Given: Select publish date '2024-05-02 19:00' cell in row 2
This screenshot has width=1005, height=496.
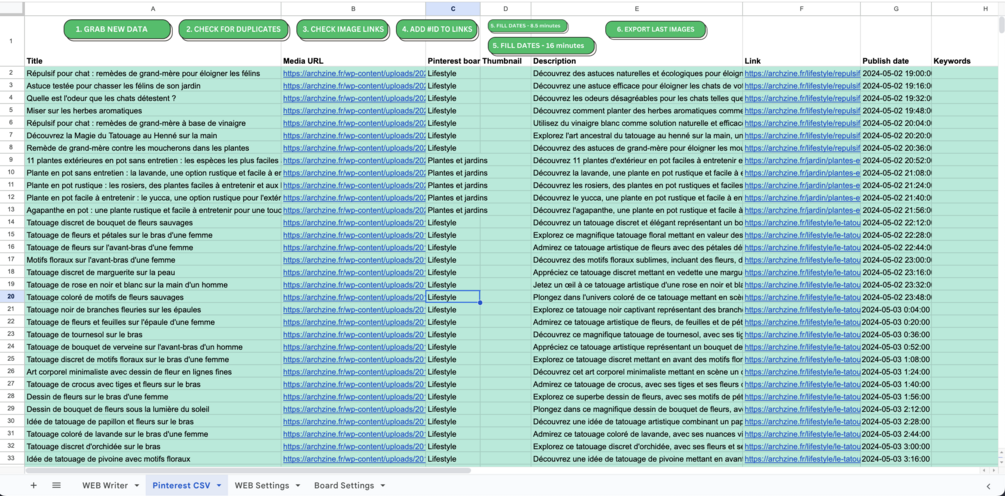Looking at the screenshot, I should pyautogui.click(x=895, y=74).
